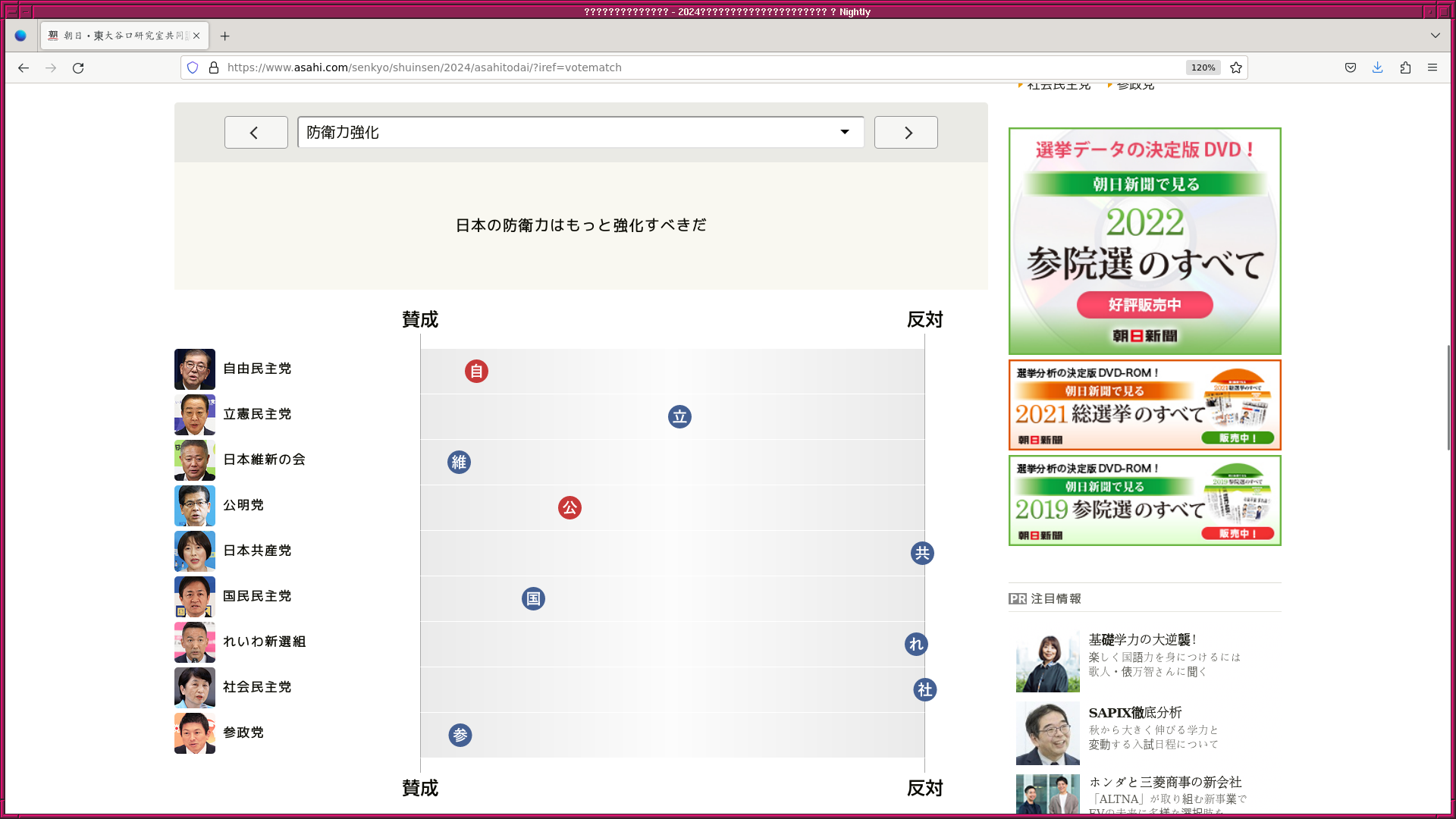The image size is (1456, 819).
Task: Expand the list all tabs chevron
Action: click(1436, 36)
